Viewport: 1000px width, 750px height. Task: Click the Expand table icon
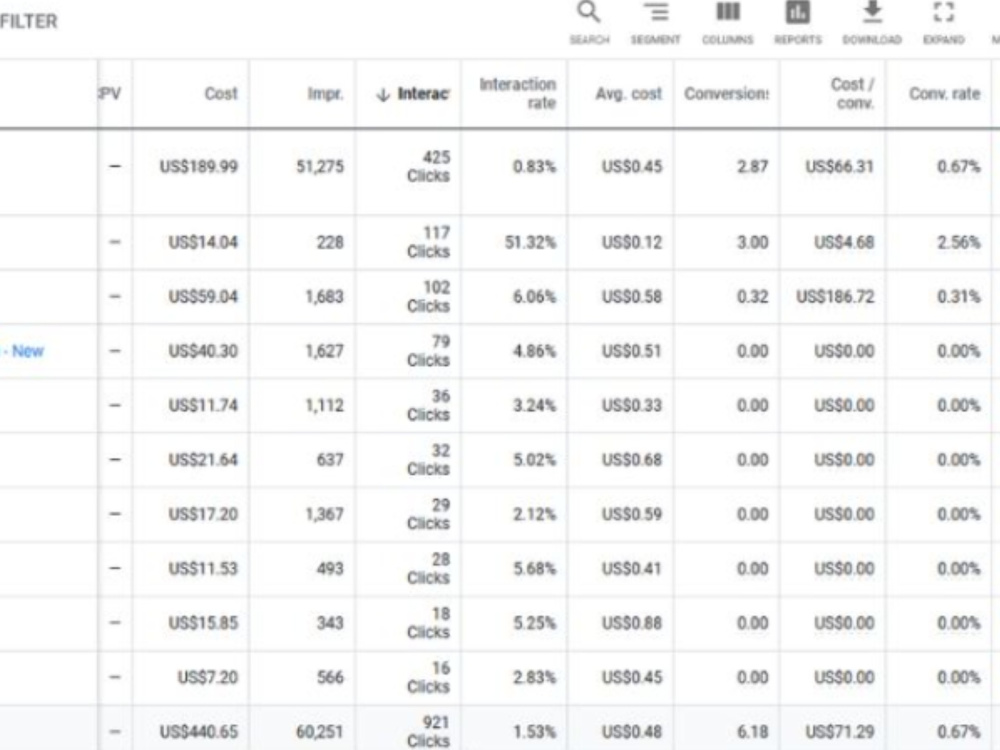point(943,12)
